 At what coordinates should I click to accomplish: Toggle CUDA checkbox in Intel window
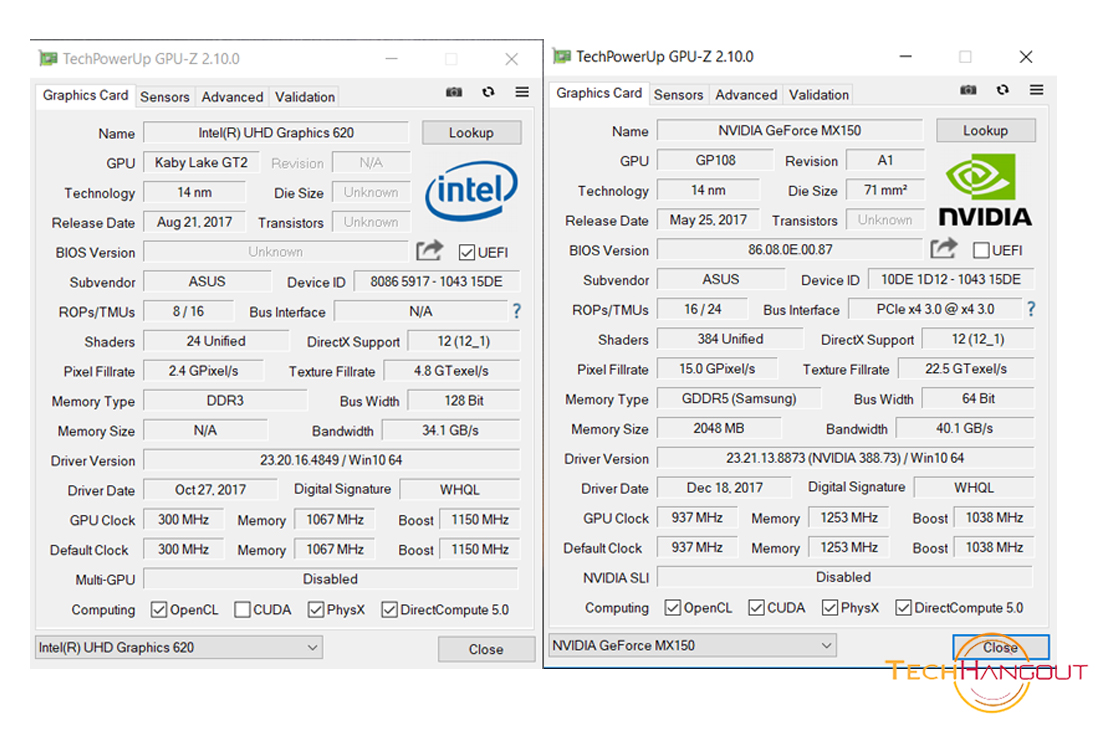[x=242, y=610]
